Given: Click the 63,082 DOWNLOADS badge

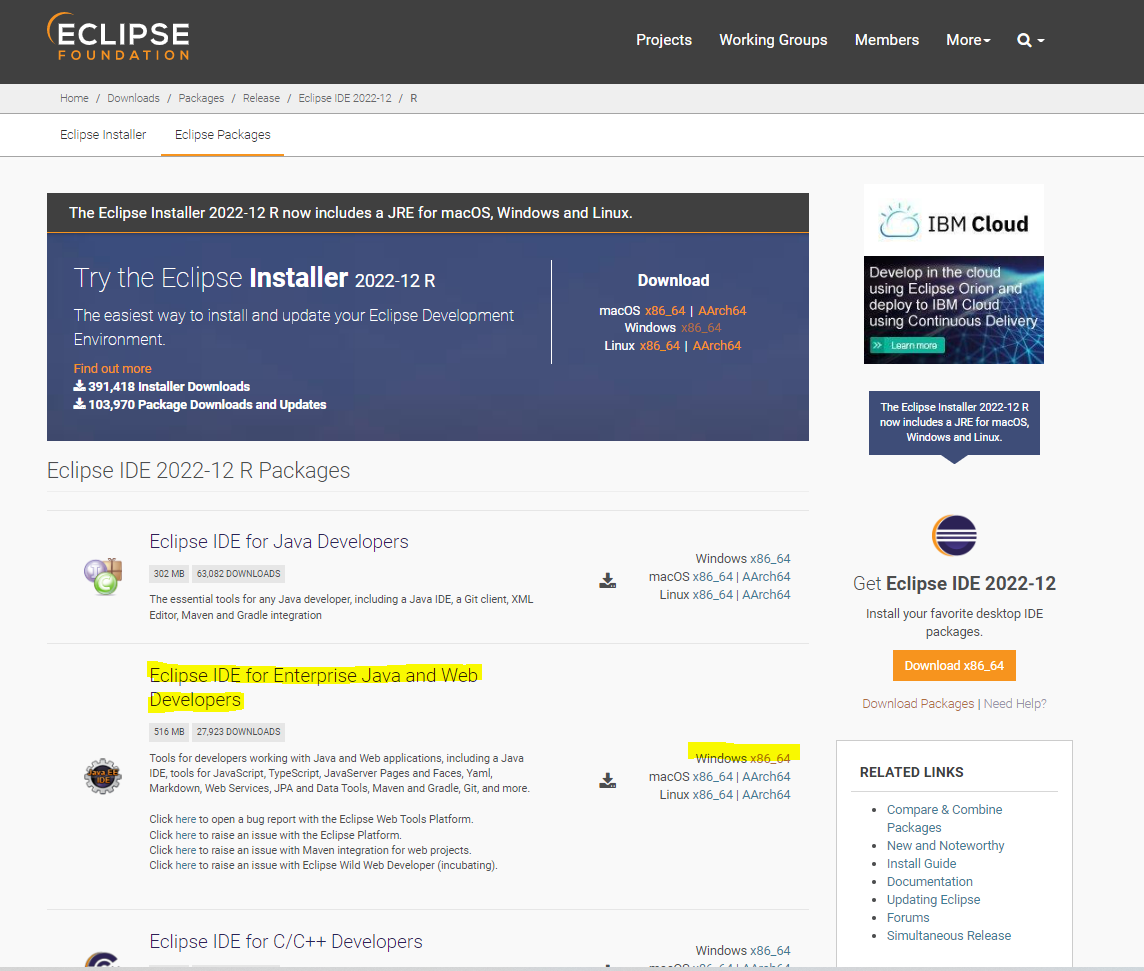Looking at the screenshot, I should (x=238, y=574).
